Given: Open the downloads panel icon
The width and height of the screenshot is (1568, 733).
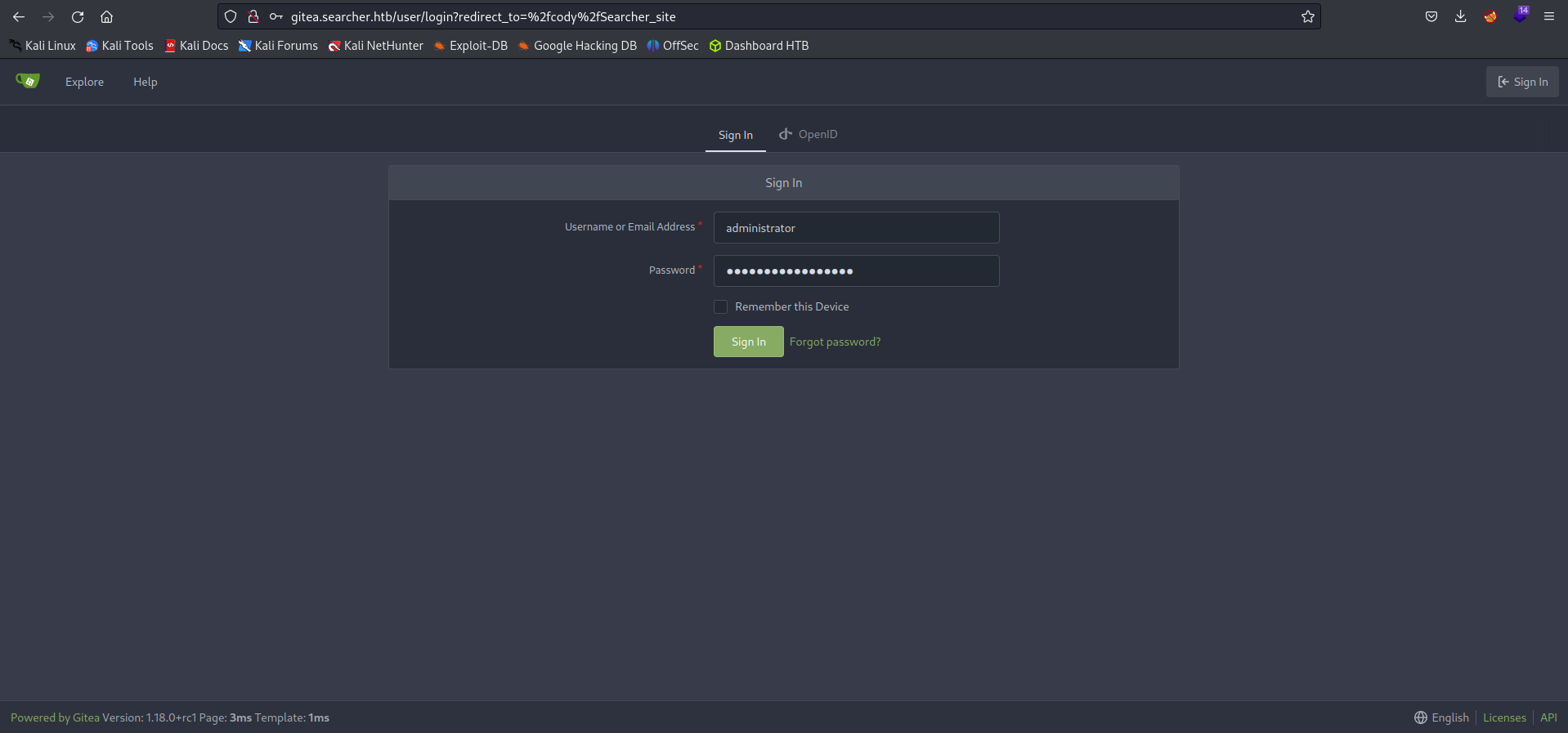Looking at the screenshot, I should point(1460,17).
